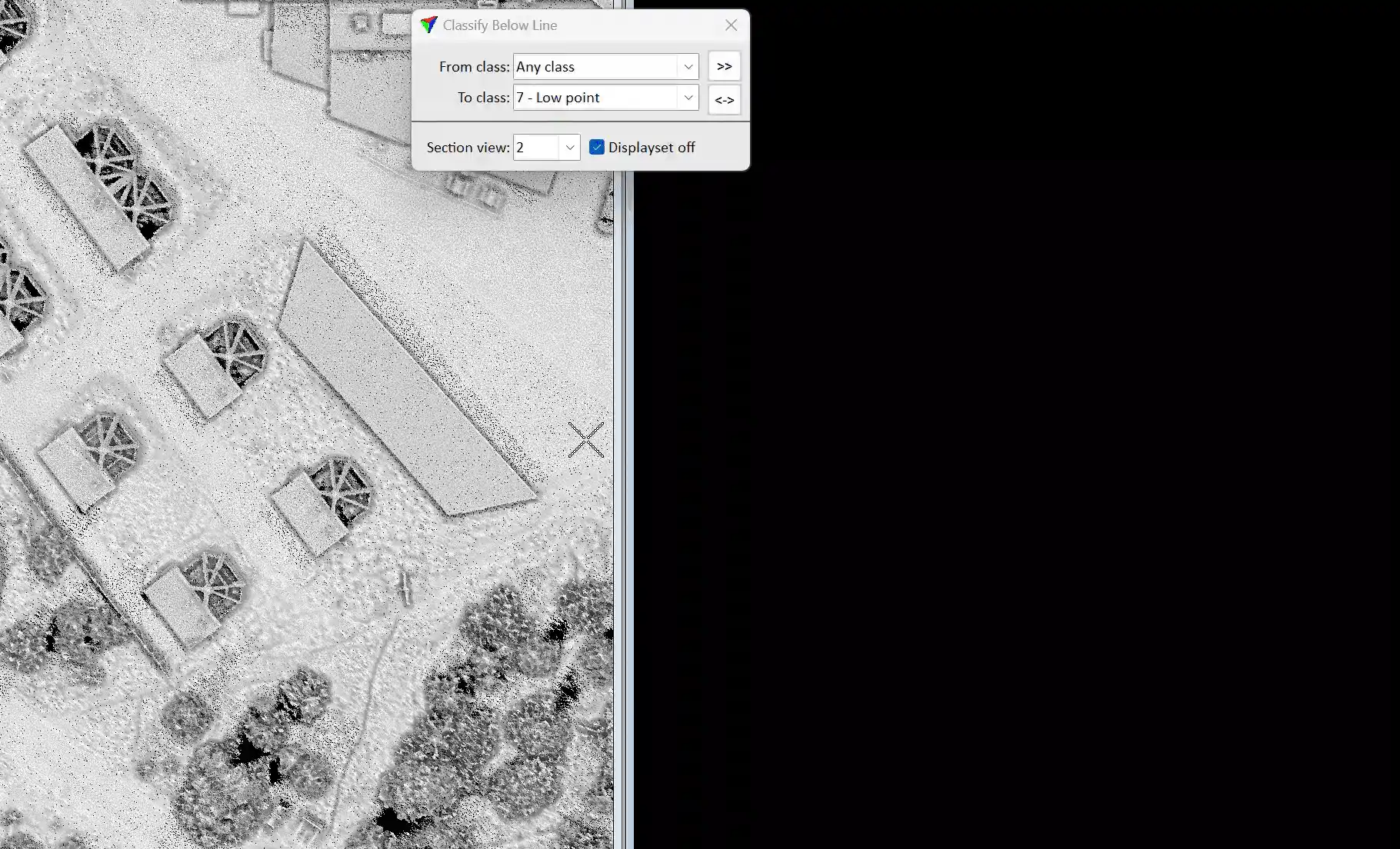Click the Displayset off label text
Screen dimensions: 1400x849
click(x=652, y=148)
